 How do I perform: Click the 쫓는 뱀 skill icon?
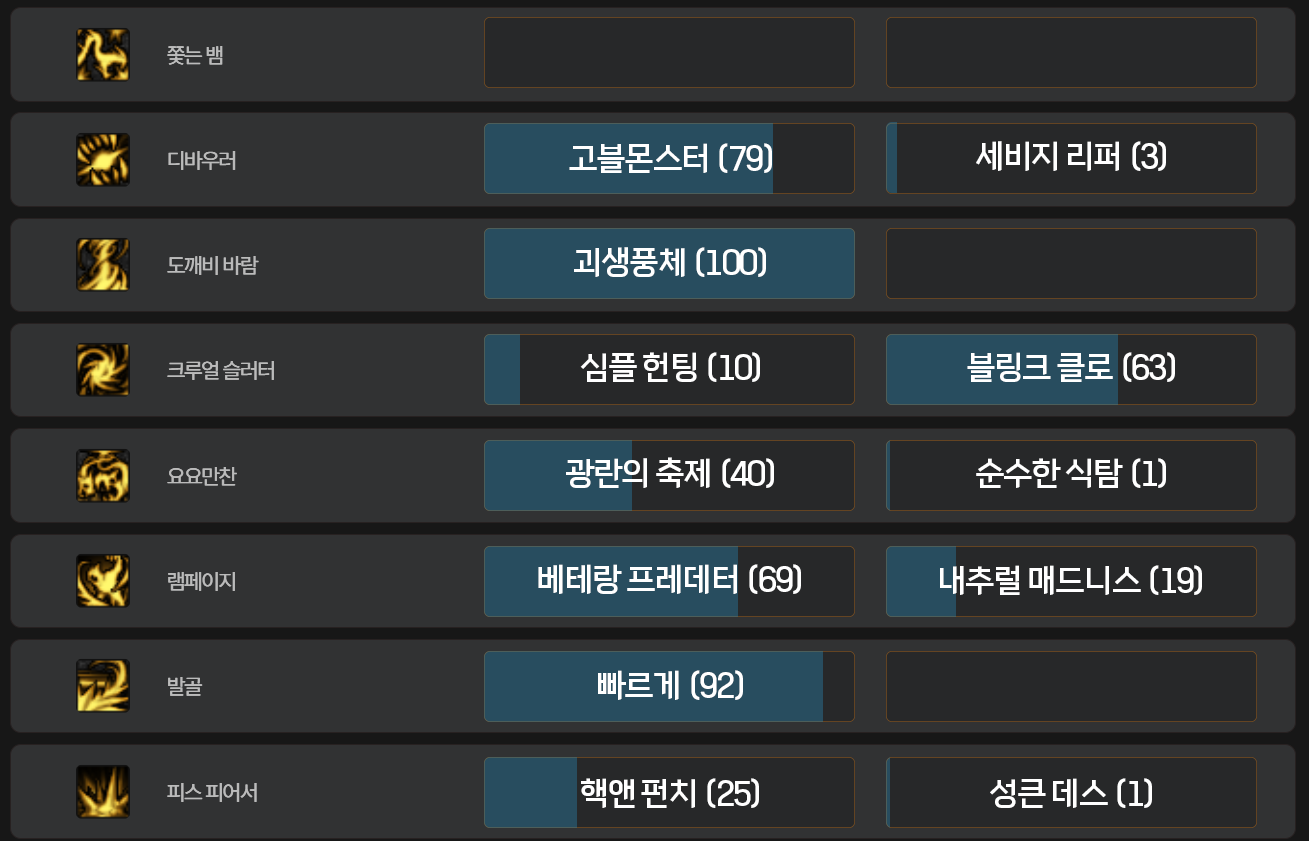(103, 54)
